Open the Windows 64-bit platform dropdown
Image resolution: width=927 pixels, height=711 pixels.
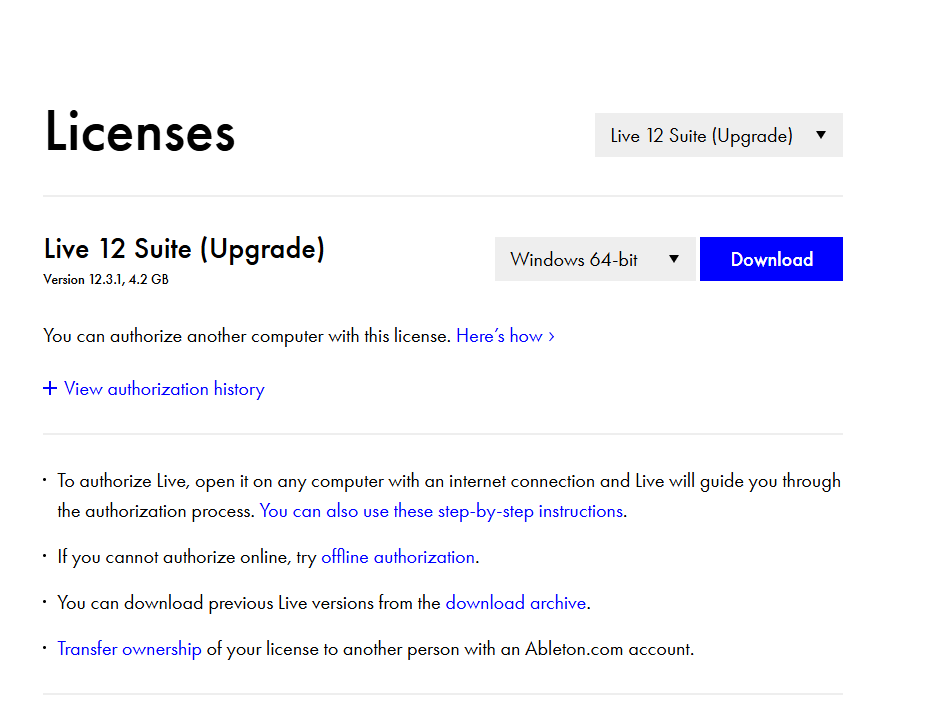tap(575, 259)
